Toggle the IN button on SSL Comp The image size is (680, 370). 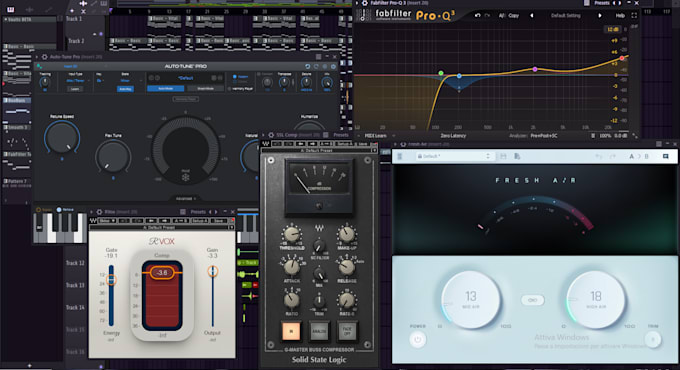pos(291,331)
